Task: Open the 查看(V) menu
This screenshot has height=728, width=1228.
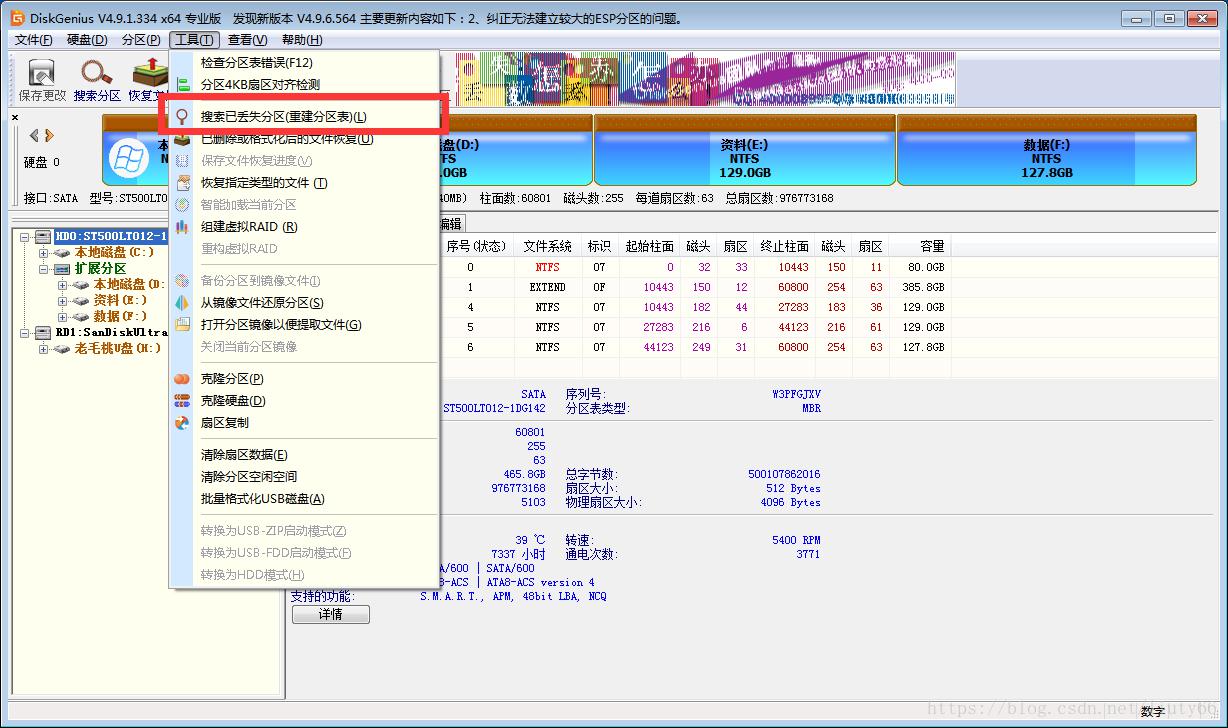Action: coord(247,40)
